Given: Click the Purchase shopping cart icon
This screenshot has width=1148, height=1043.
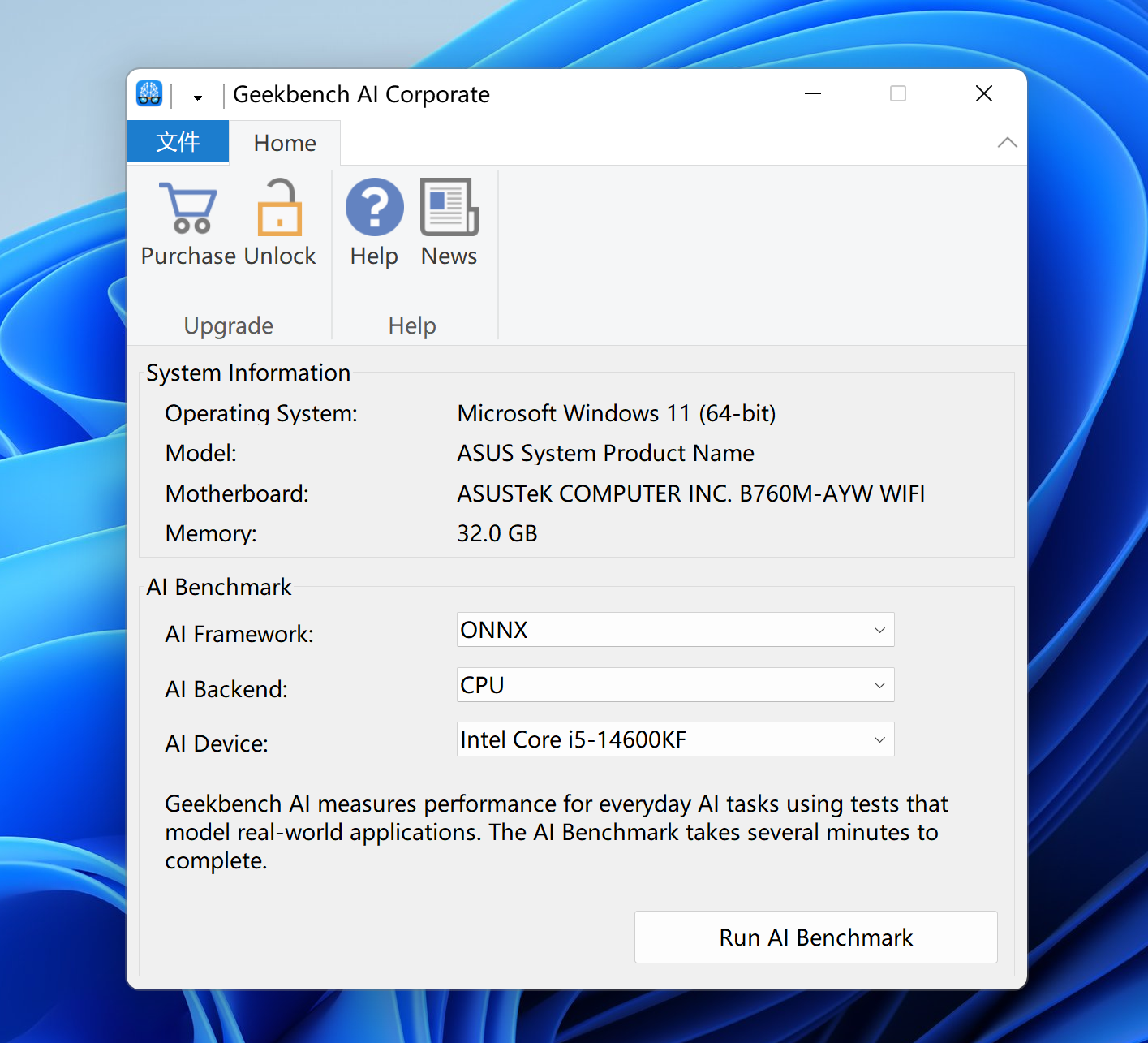Looking at the screenshot, I should pos(188,208).
